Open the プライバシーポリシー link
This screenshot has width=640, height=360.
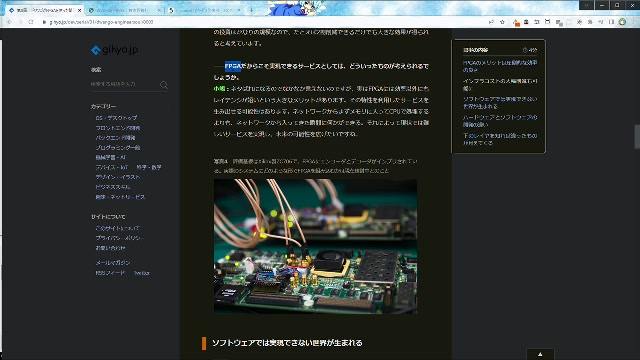120,238
